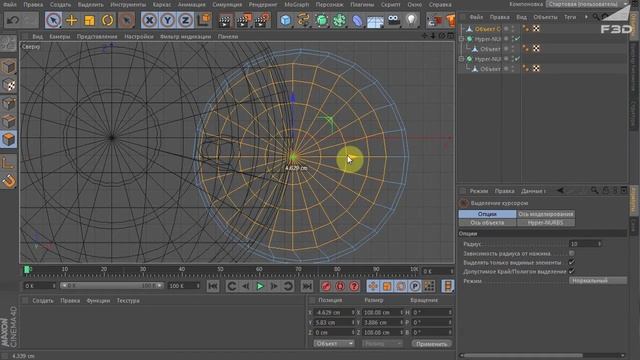Click Record active objects red button

point(326,286)
